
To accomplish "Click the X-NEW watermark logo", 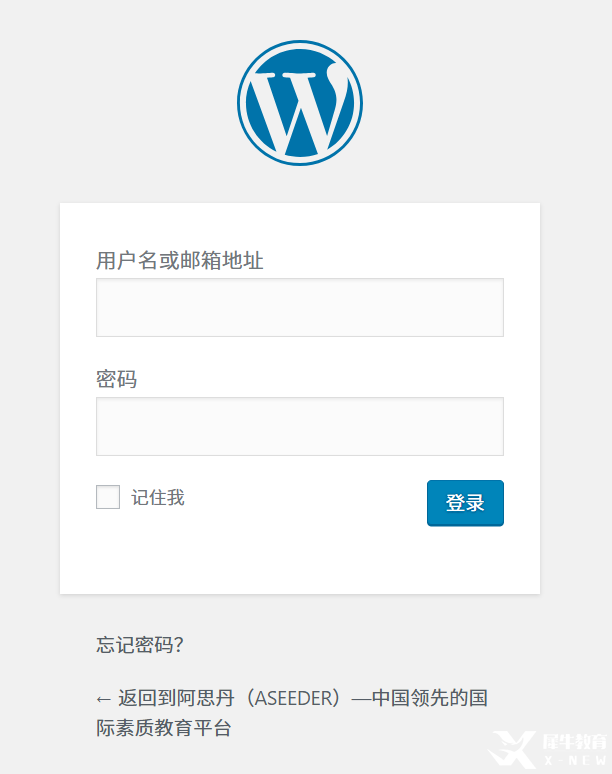I will click(512, 749).
